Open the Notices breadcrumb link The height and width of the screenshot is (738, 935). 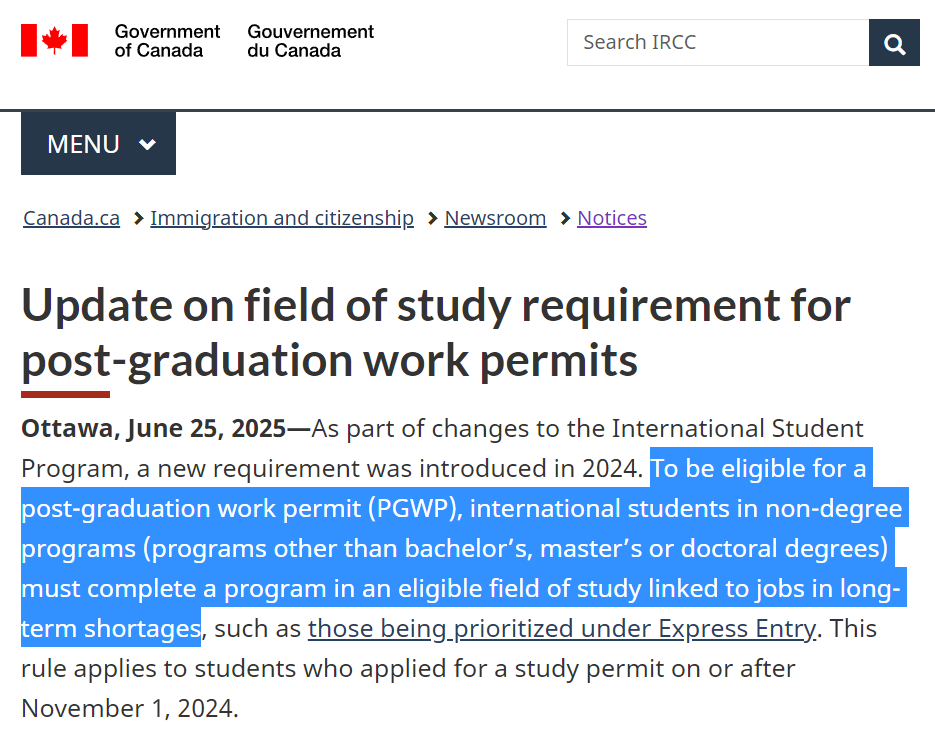pyautogui.click(x=612, y=218)
